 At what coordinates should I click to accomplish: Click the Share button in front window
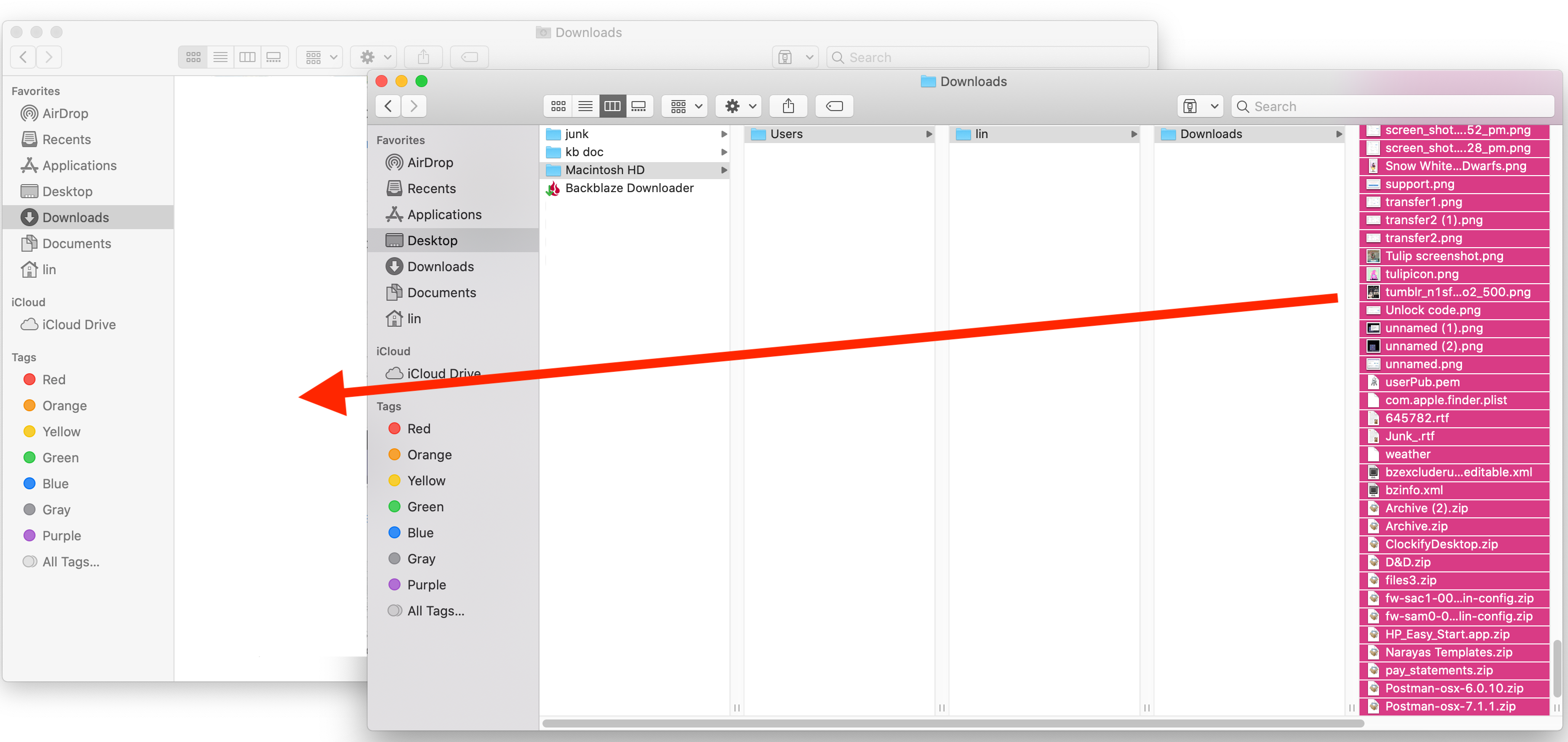pos(788,106)
